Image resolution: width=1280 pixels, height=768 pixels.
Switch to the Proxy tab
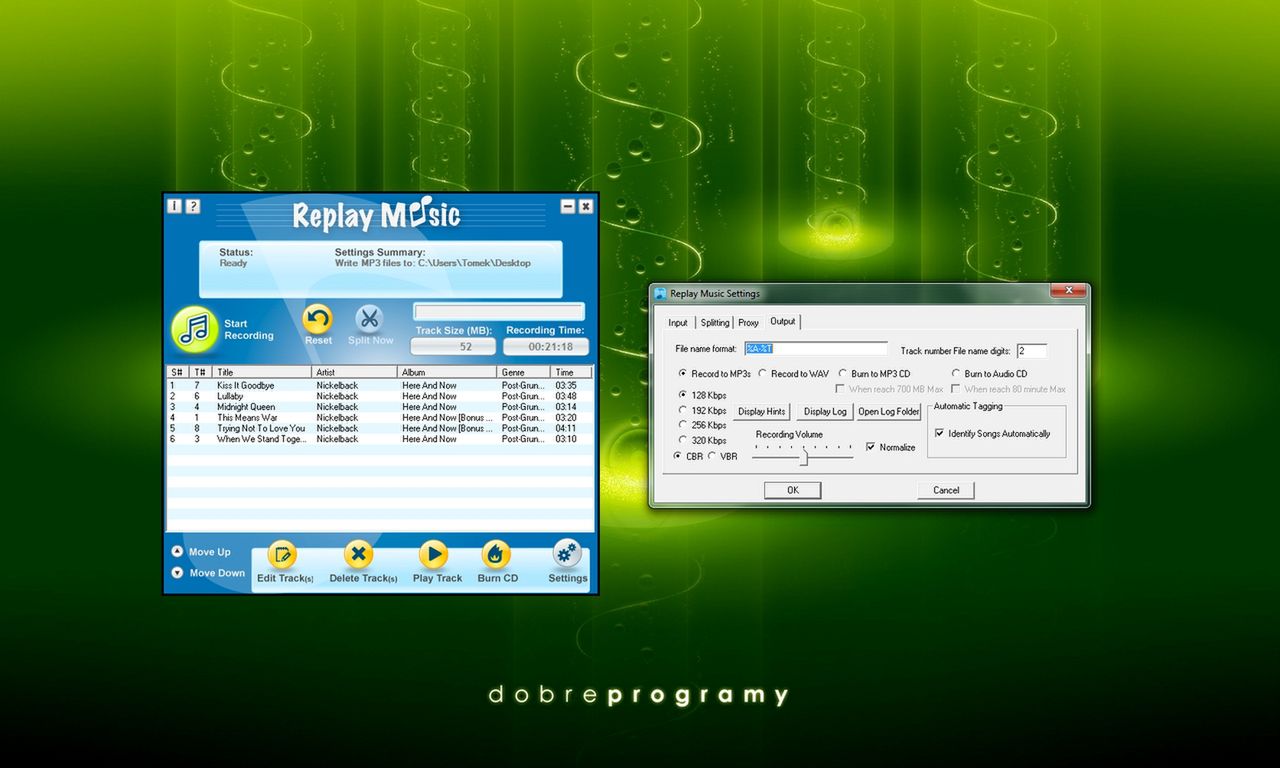pos(748,323)
